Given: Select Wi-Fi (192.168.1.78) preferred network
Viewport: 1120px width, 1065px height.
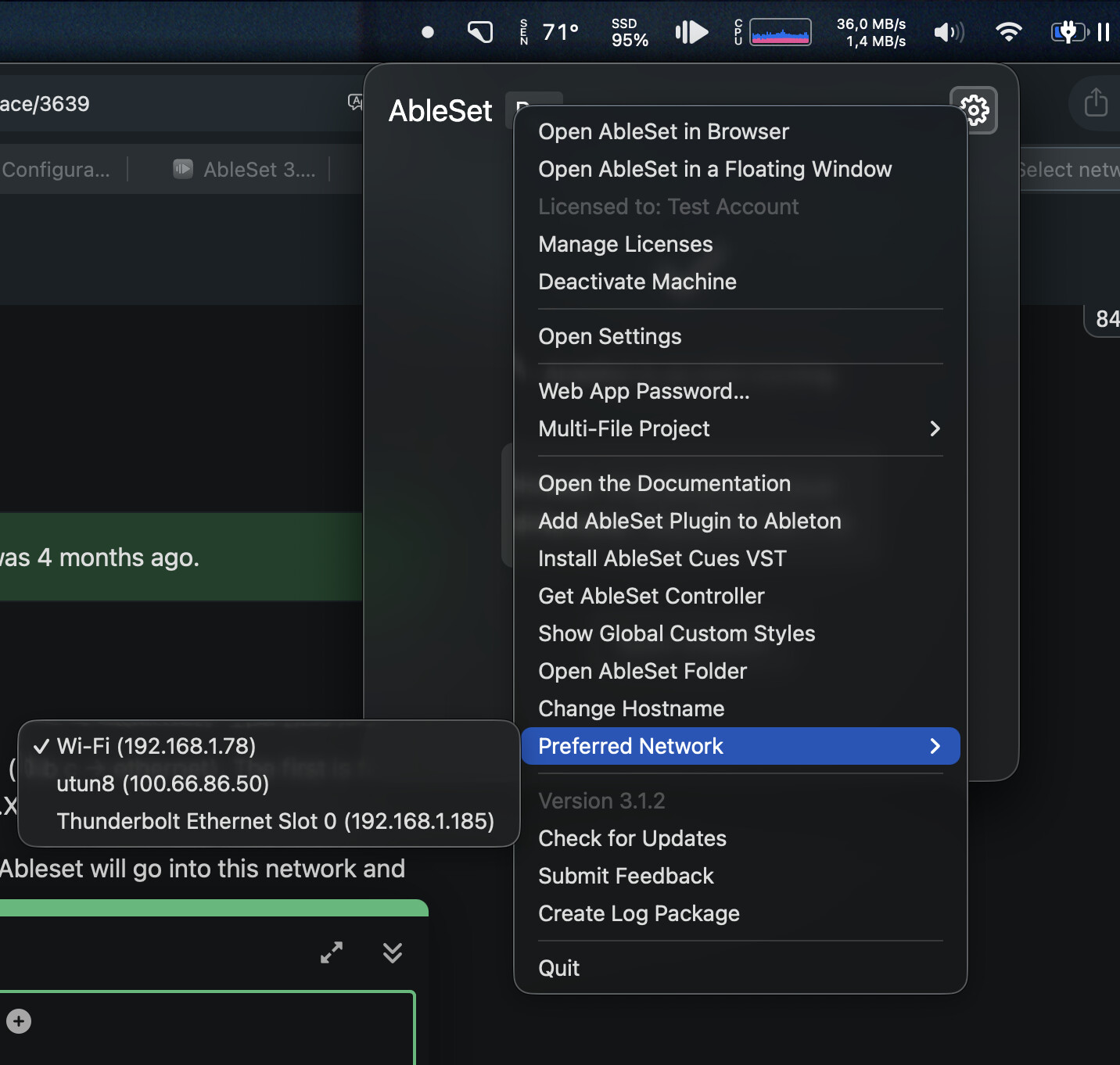Looking at the screenshot, I should pyautogui.click(x=269, y=746).
